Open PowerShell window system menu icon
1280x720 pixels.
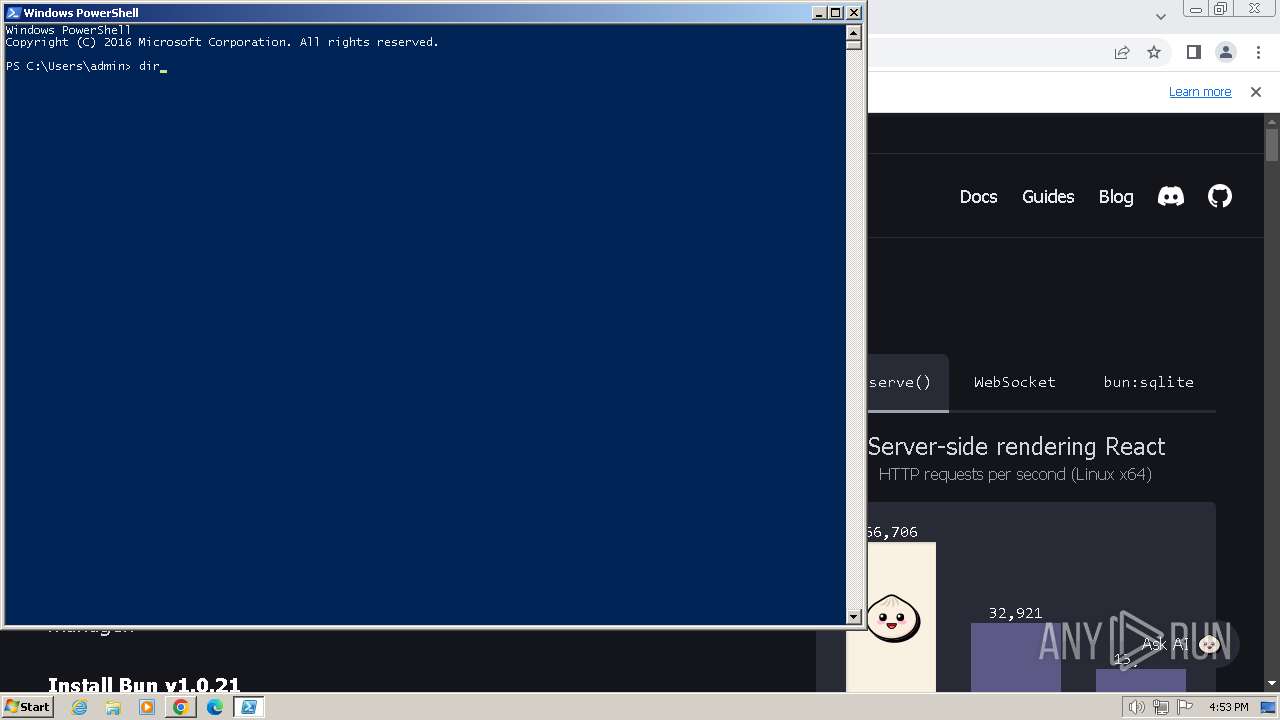13,13
